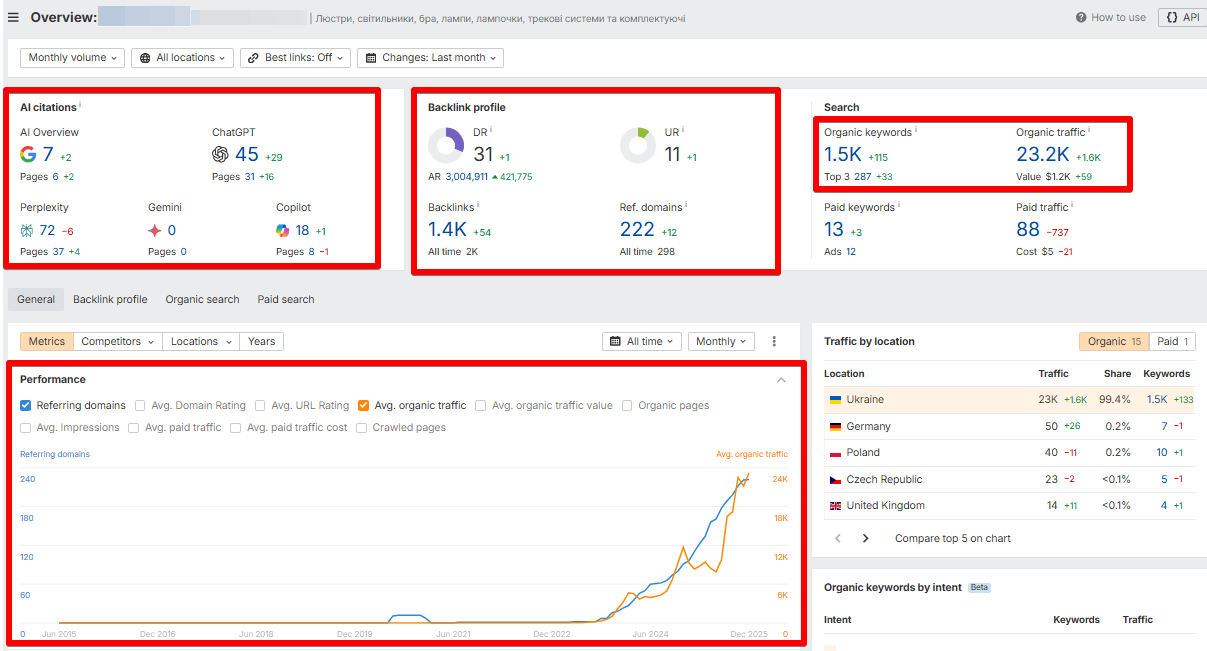Click the next arrow under location table
1207x651 pixels.
pos(866,538)
